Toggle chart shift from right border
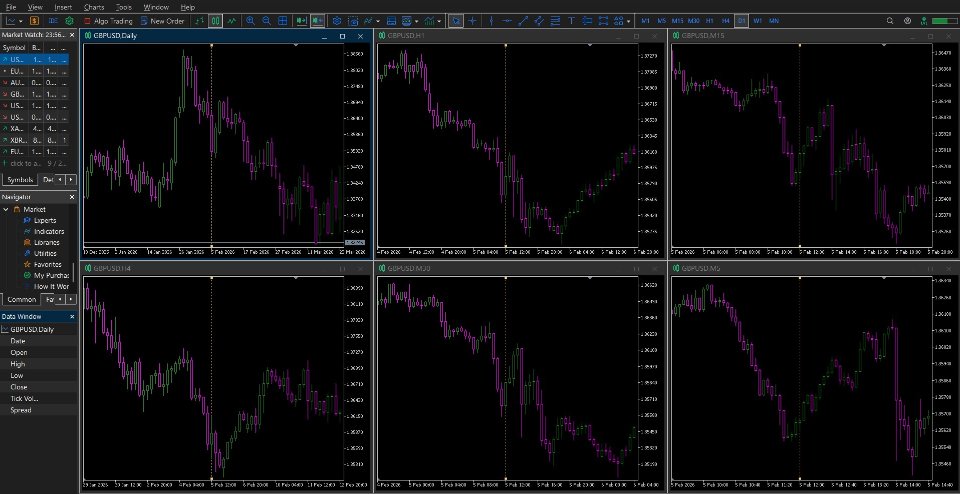This screenshot has height=494, width=960. (x=317, y=21)
